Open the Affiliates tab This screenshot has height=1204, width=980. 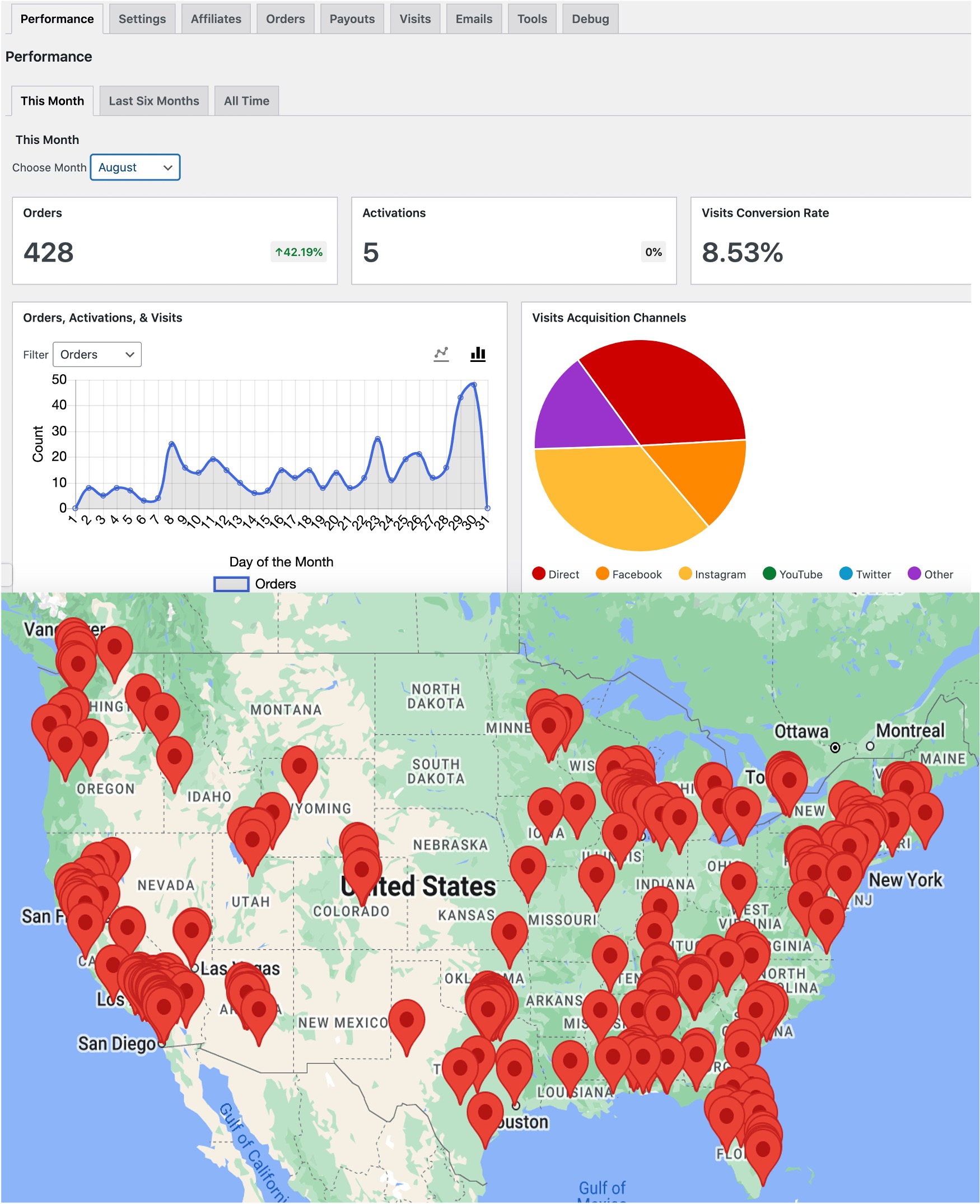pos(216,18)
